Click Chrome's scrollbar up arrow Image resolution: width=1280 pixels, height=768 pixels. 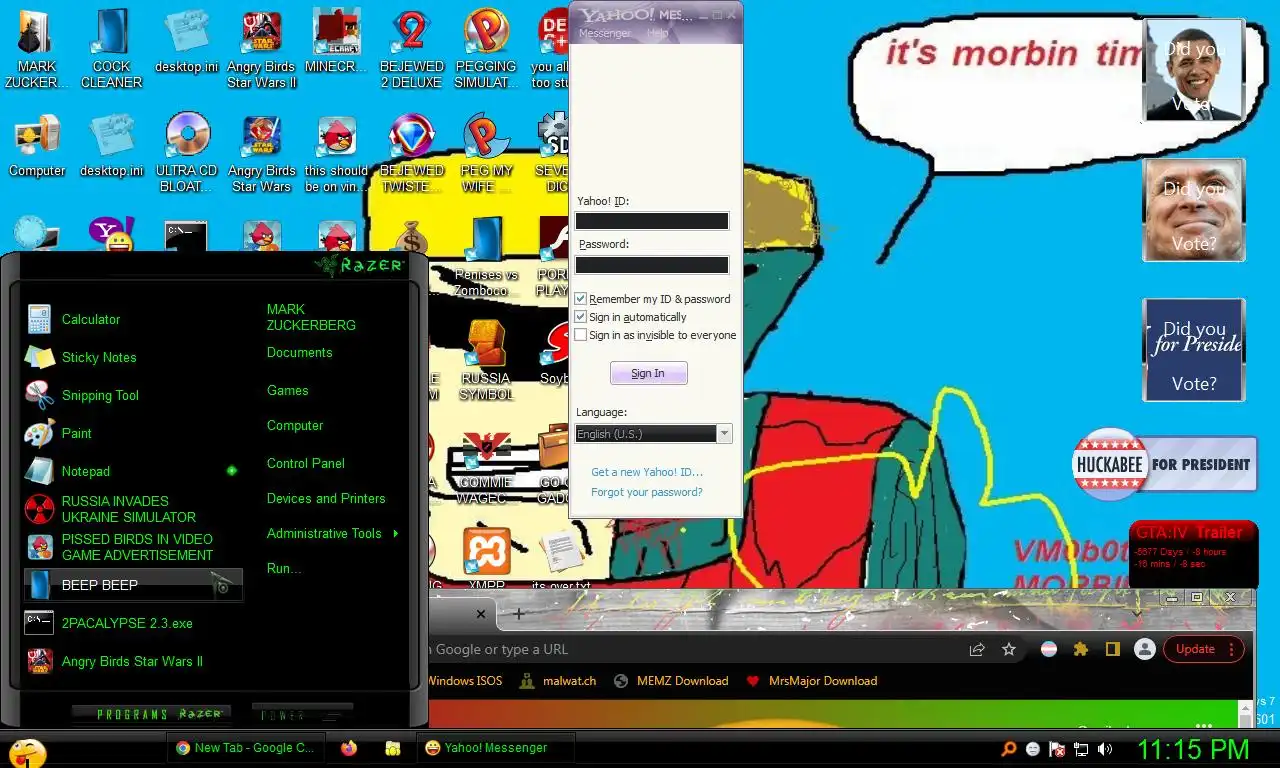pos(1246,707)
